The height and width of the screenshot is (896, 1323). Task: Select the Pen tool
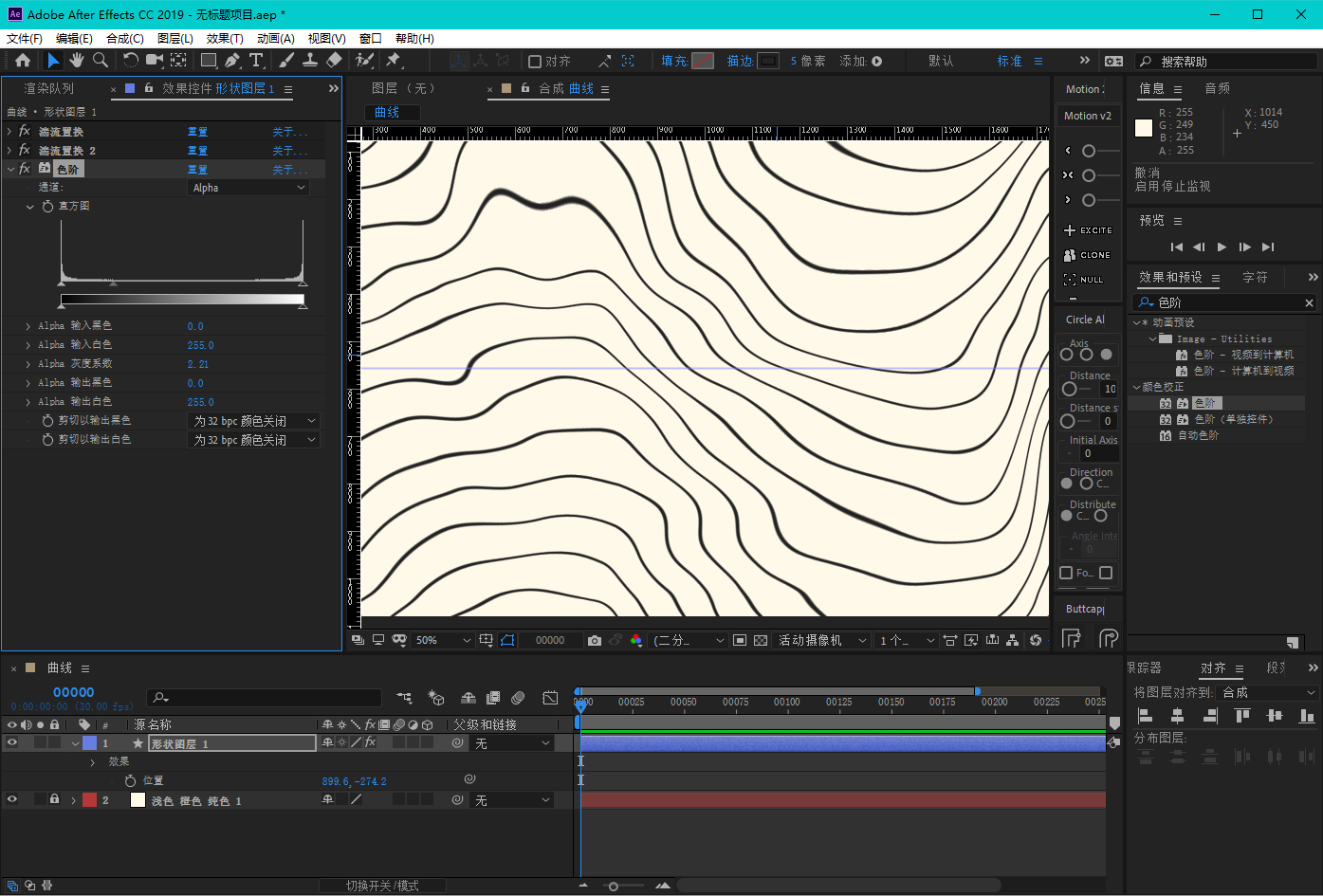tap(232, 61)
